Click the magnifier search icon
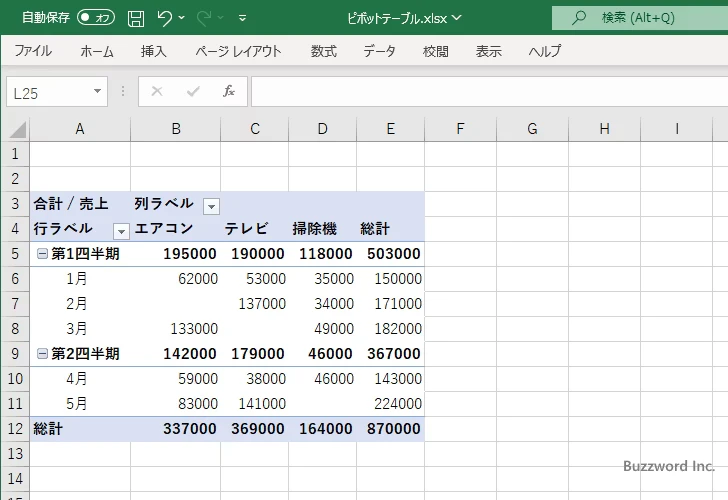 (578, 18)
